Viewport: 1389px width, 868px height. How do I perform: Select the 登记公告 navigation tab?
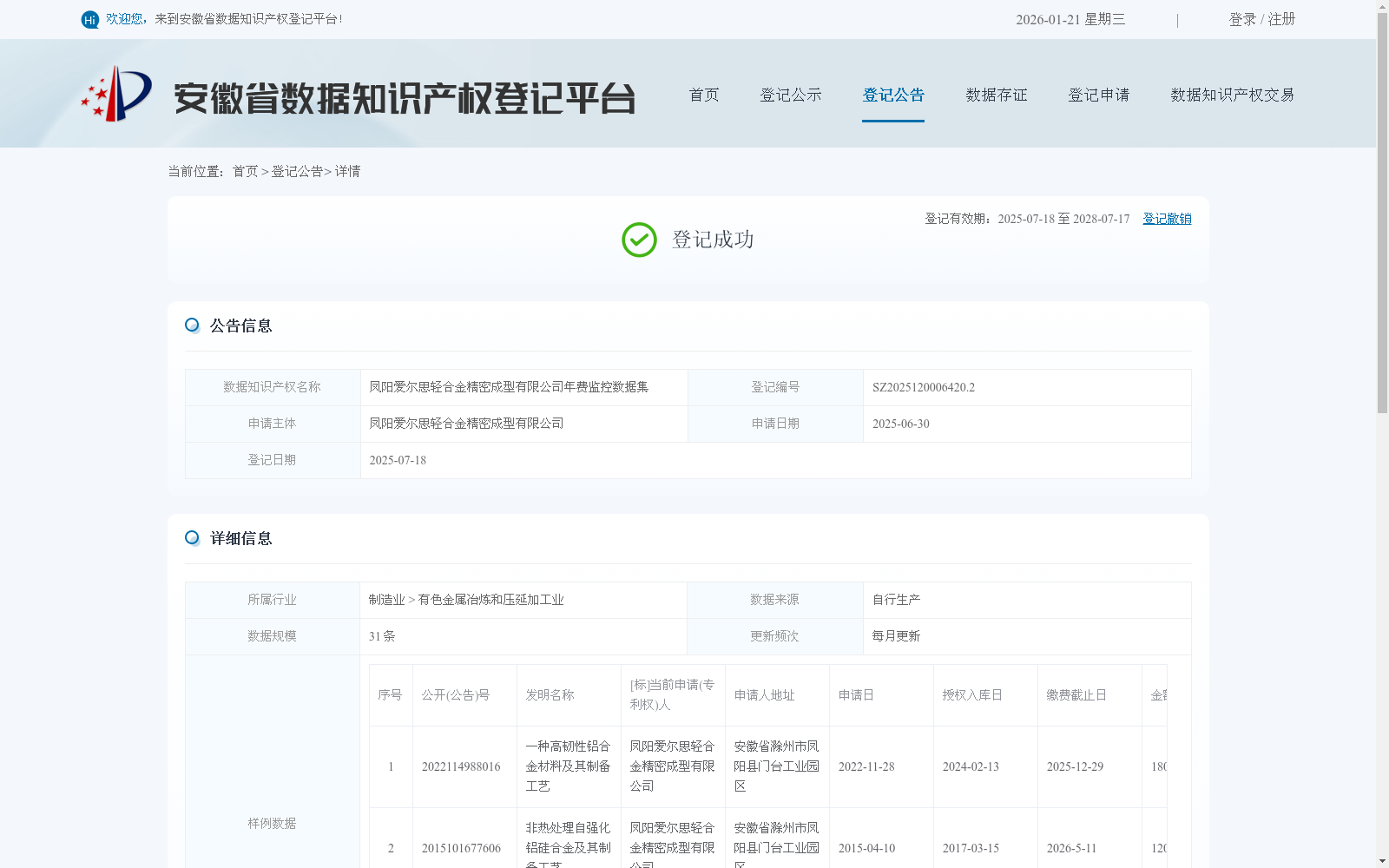tap(893, 95)
